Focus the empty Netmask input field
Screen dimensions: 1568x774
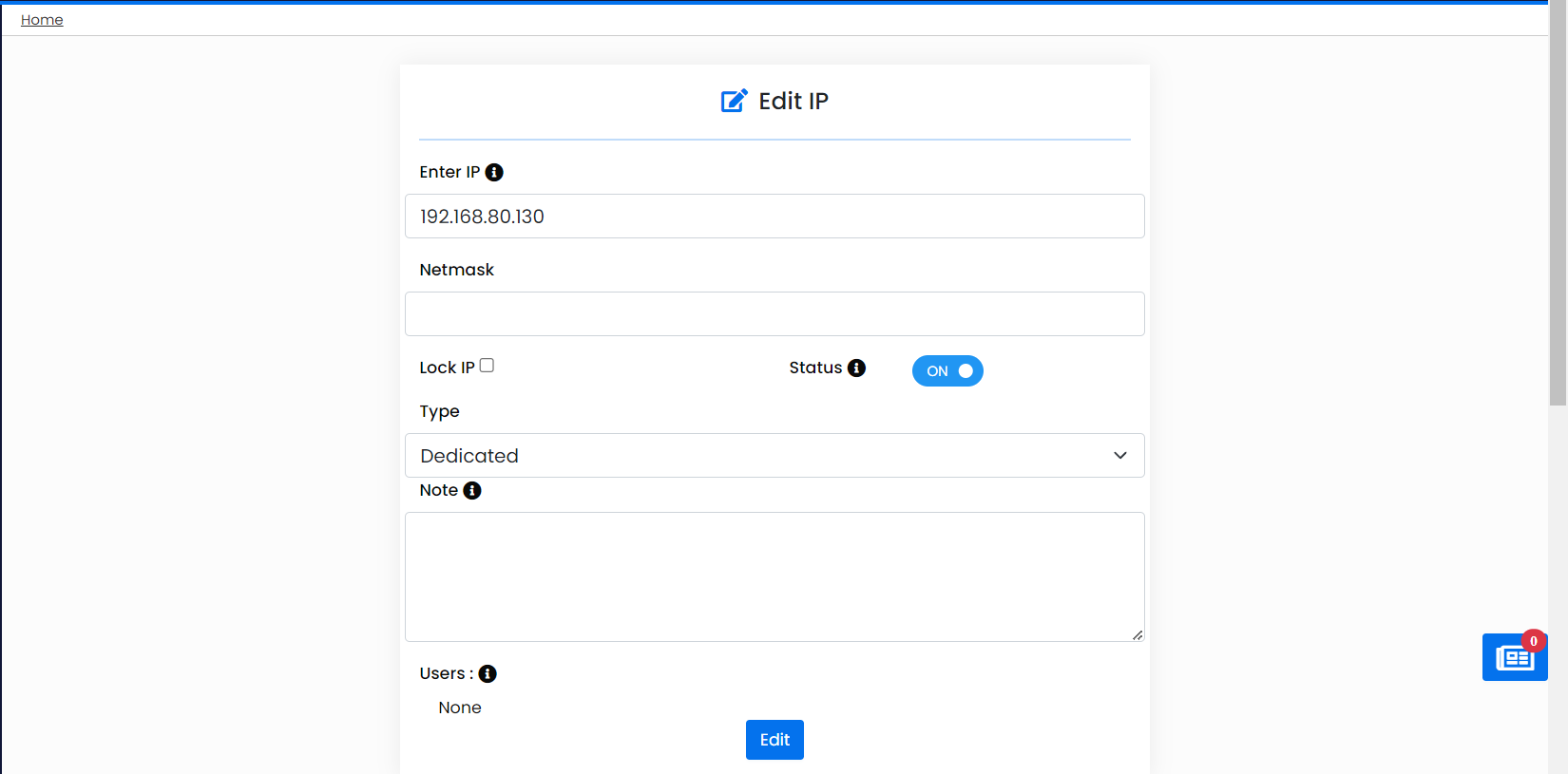coord(774,314)
